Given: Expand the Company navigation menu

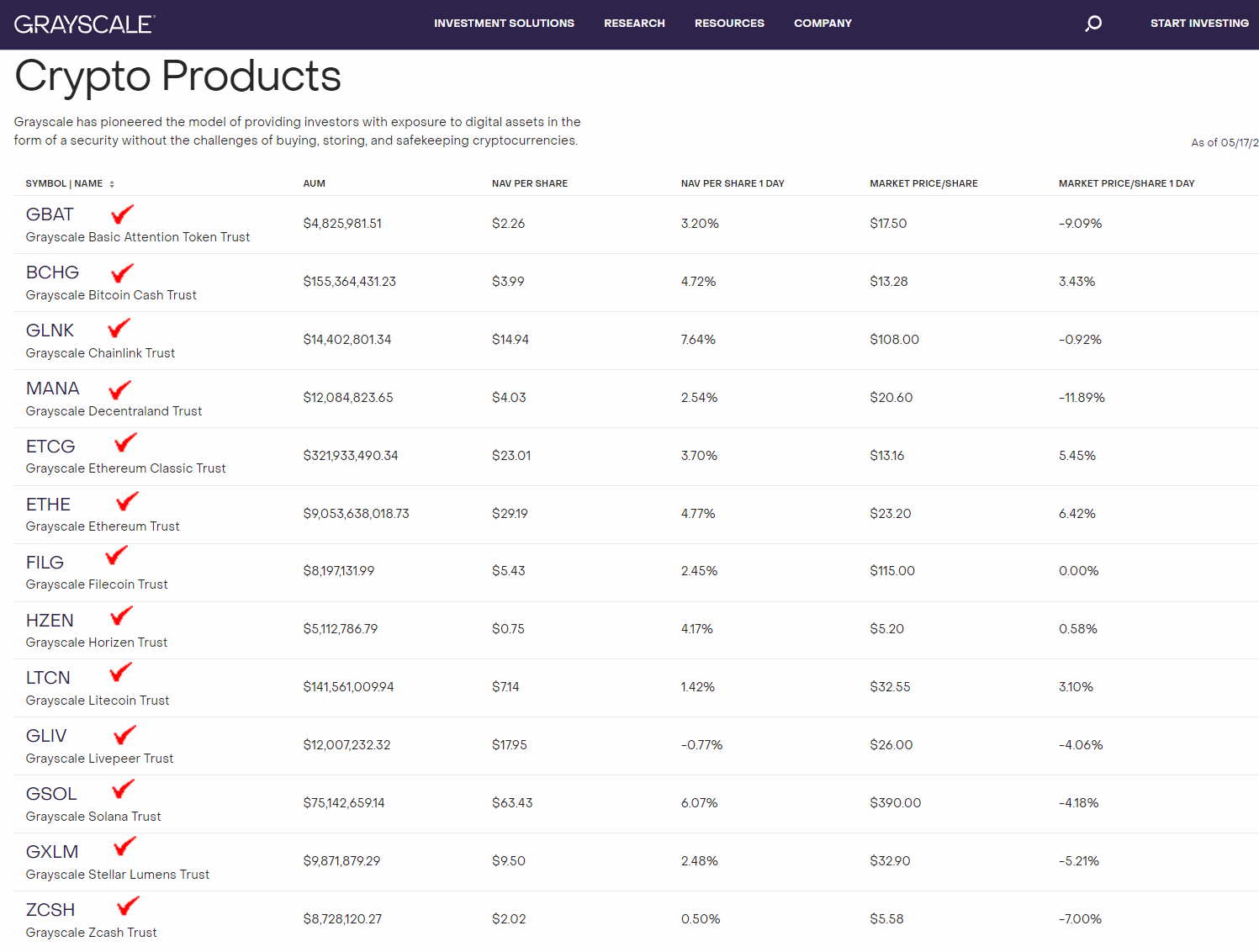Looking at the screenshot, I should tap(823, 24).
